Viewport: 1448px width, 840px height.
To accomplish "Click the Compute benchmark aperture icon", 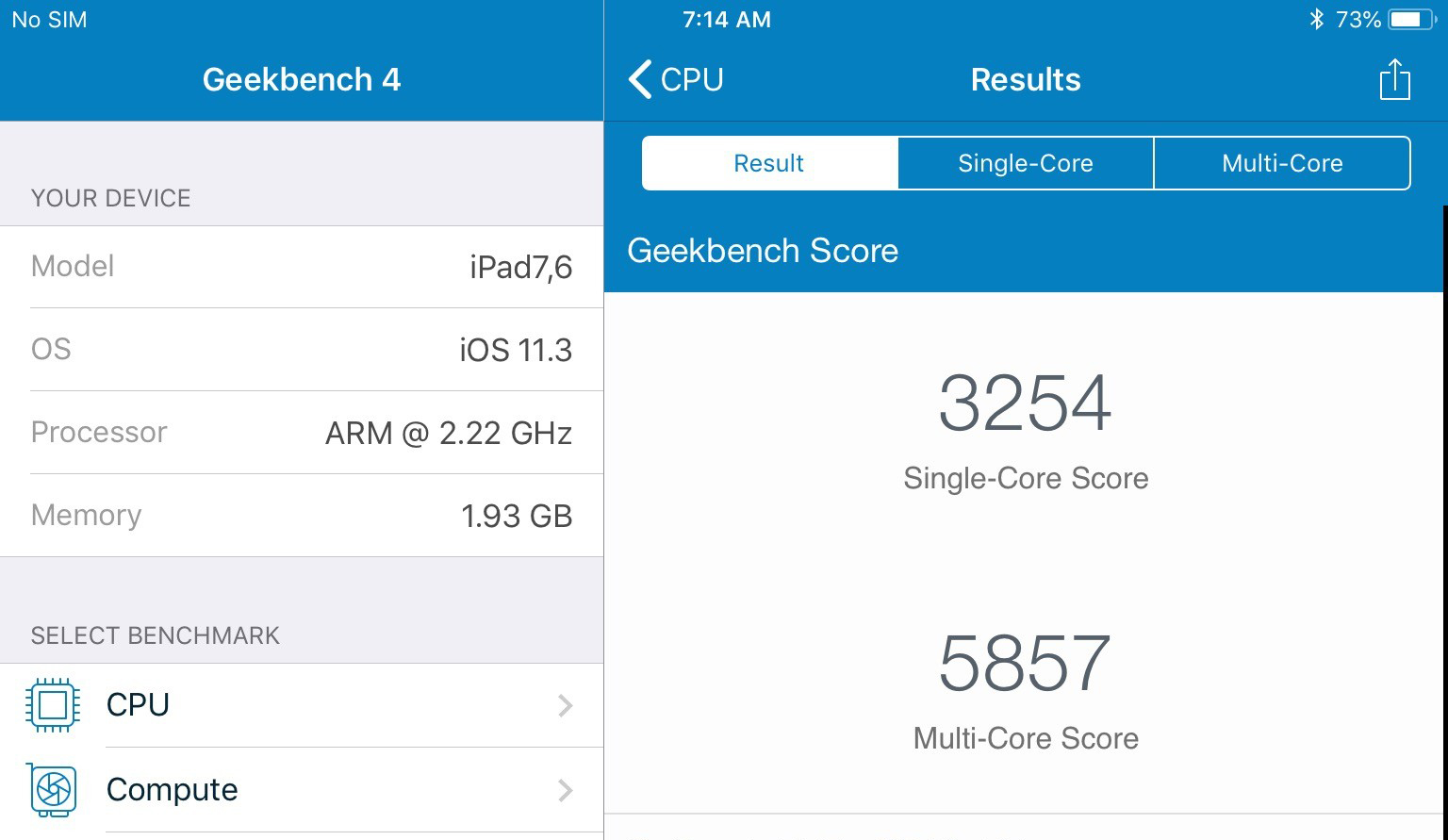I will (54, 789).
